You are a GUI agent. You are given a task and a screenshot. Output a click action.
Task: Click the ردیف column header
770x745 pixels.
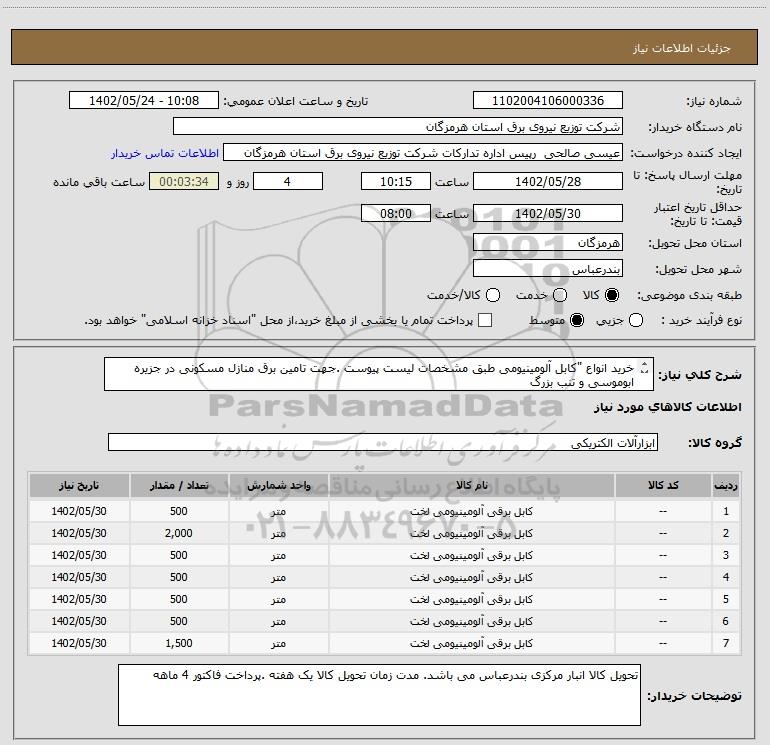pyautogui.click(x=726, y=485)
